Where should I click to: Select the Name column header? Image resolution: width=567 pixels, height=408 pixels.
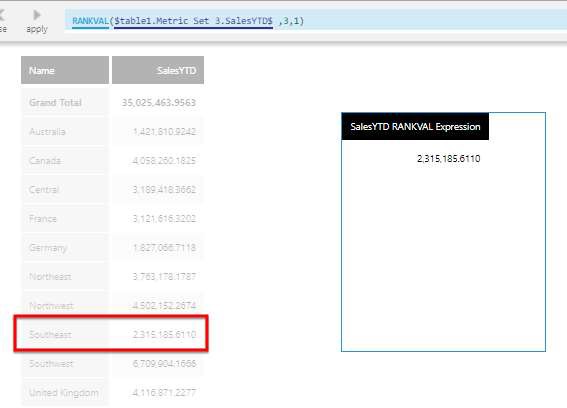click(x=65, y=70)
